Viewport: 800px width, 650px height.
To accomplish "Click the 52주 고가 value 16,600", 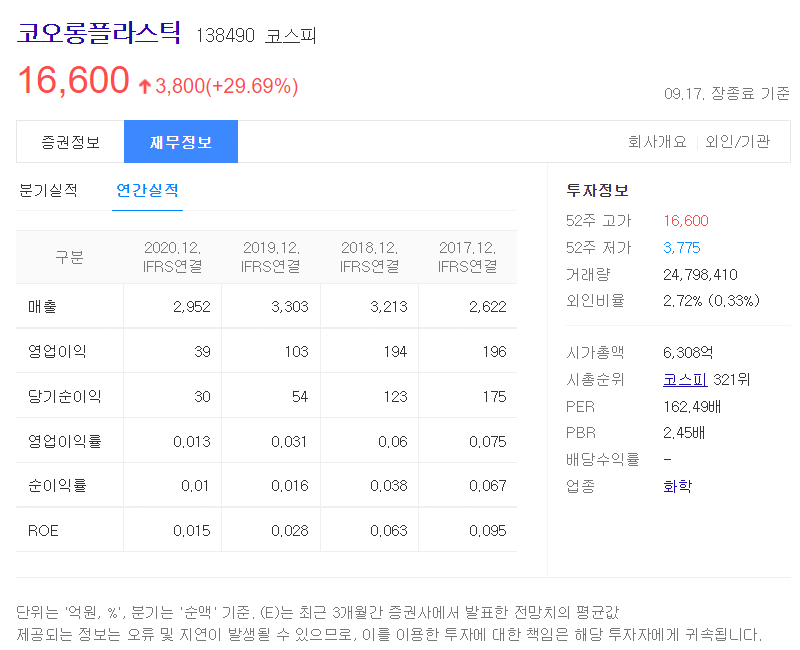I will (x=686, y=220).
